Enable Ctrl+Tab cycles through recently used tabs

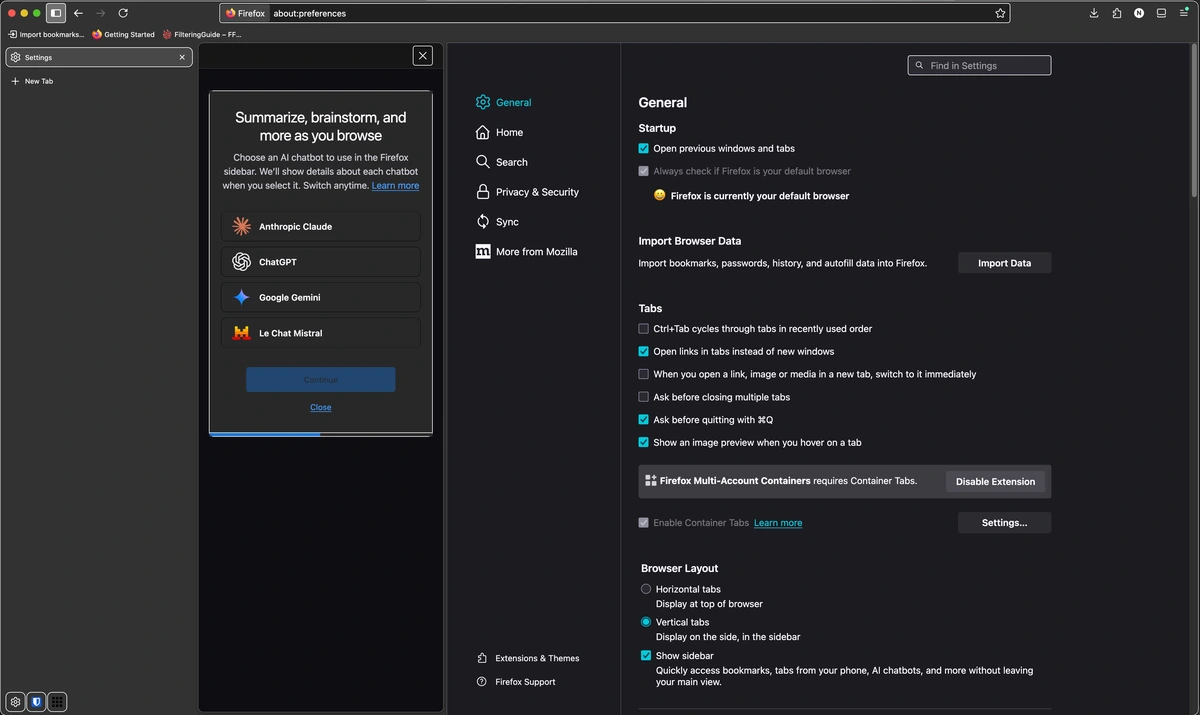pyautogui.click(x=643, y=328)
